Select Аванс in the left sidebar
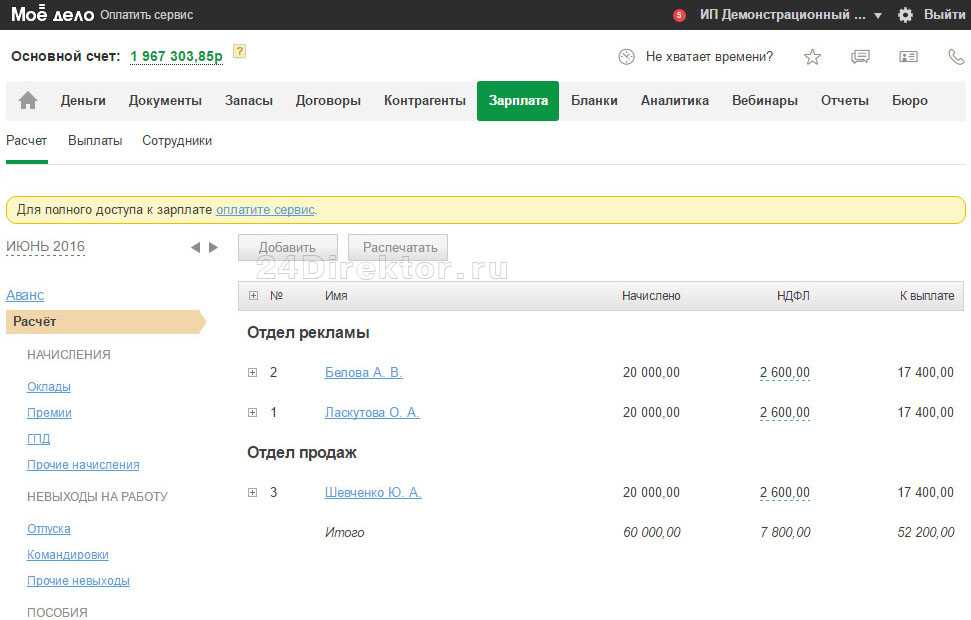This screenshot has height=620, width=971. click(x=25, y=295)
